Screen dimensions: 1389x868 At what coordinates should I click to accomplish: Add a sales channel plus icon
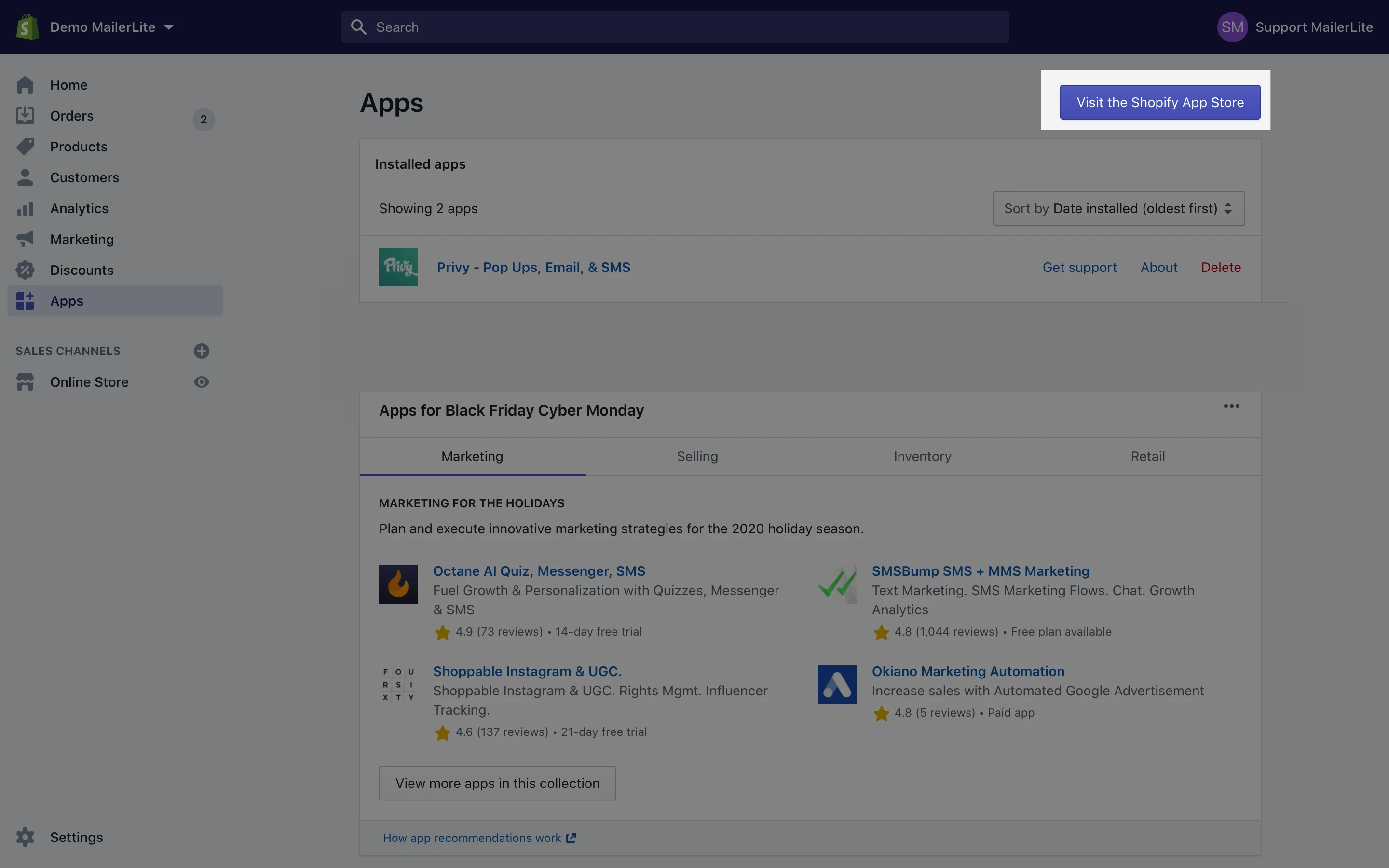tap(201, 351)
